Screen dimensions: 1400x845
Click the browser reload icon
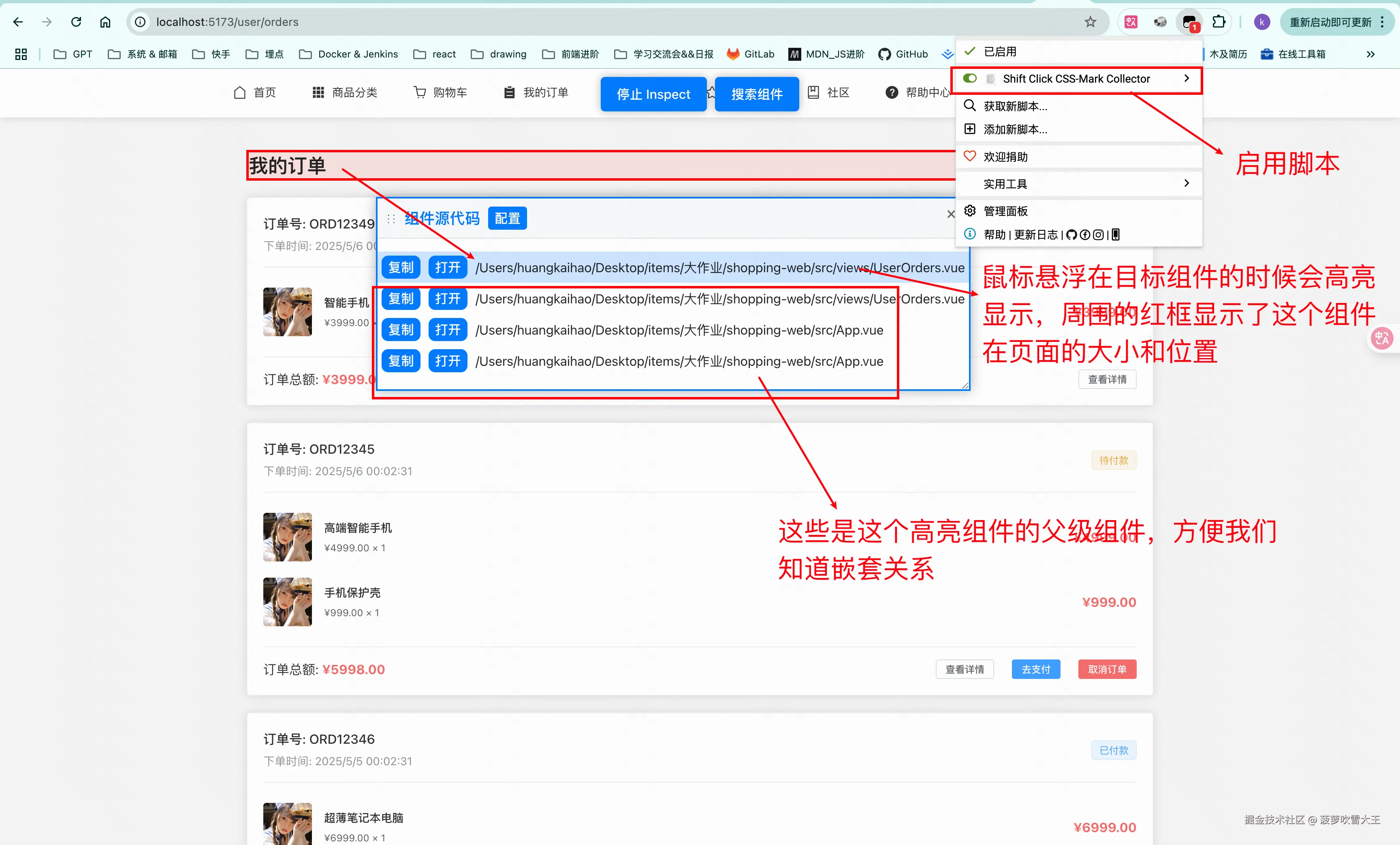pyautogui.click(x=76, y=22)
